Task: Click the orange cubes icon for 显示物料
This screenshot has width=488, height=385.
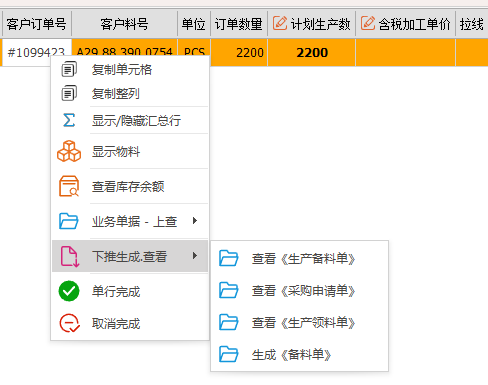Action: tap(69, 151)
